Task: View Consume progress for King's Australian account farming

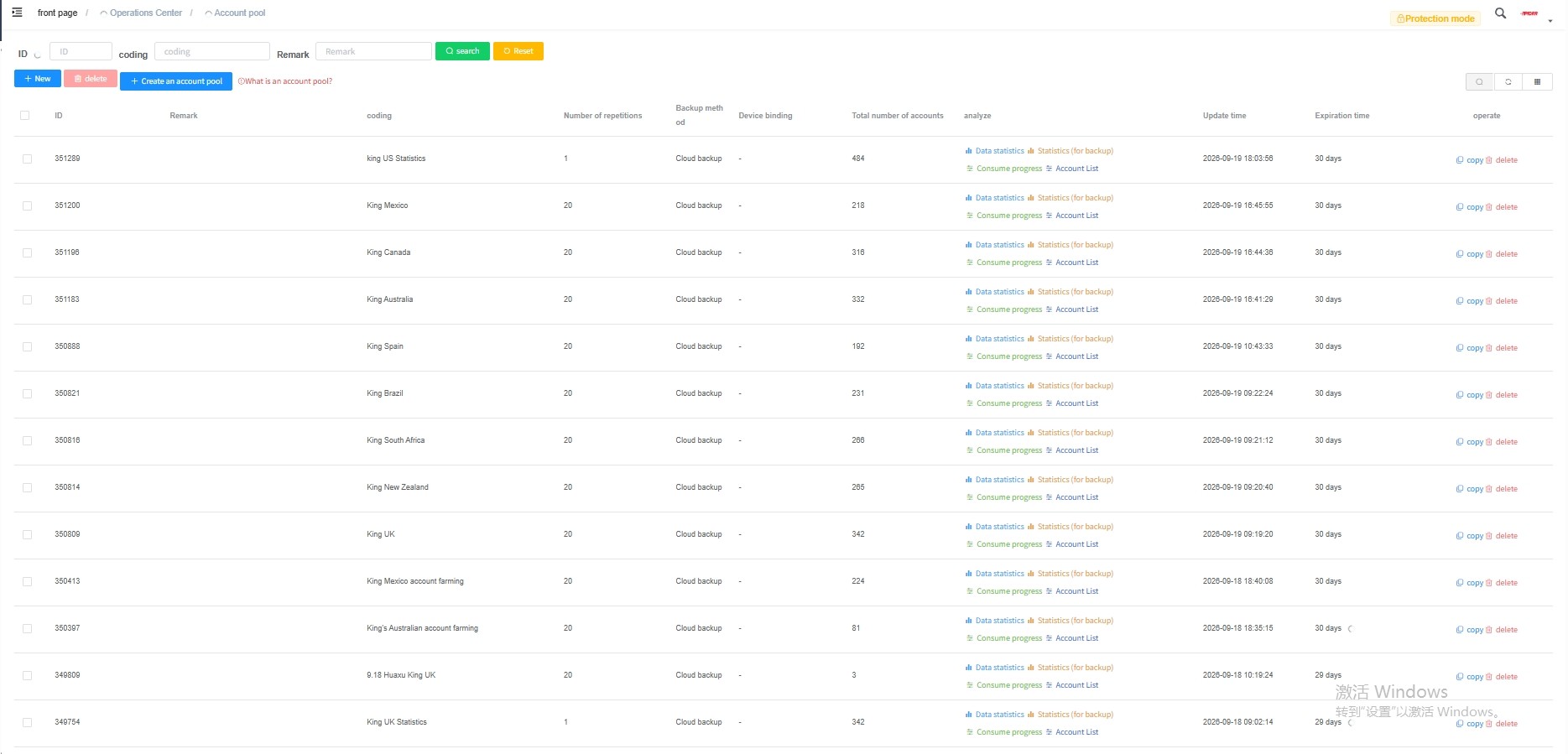Action: (x=1004, y=638)
